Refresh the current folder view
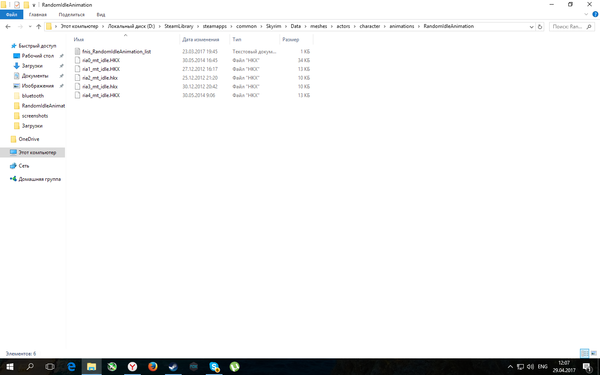600x375 pixels. coord(540,26)
